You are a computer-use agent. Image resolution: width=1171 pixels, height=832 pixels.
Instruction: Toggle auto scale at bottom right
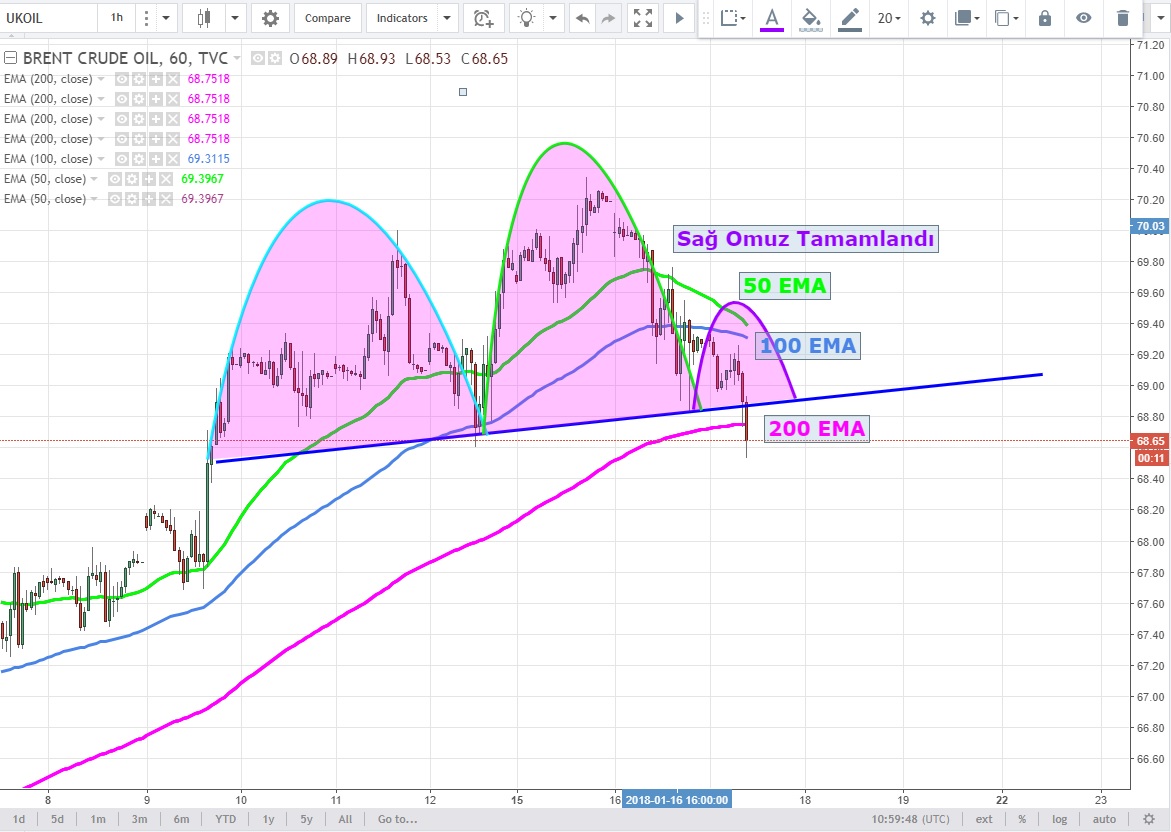tap(1104, 819)
